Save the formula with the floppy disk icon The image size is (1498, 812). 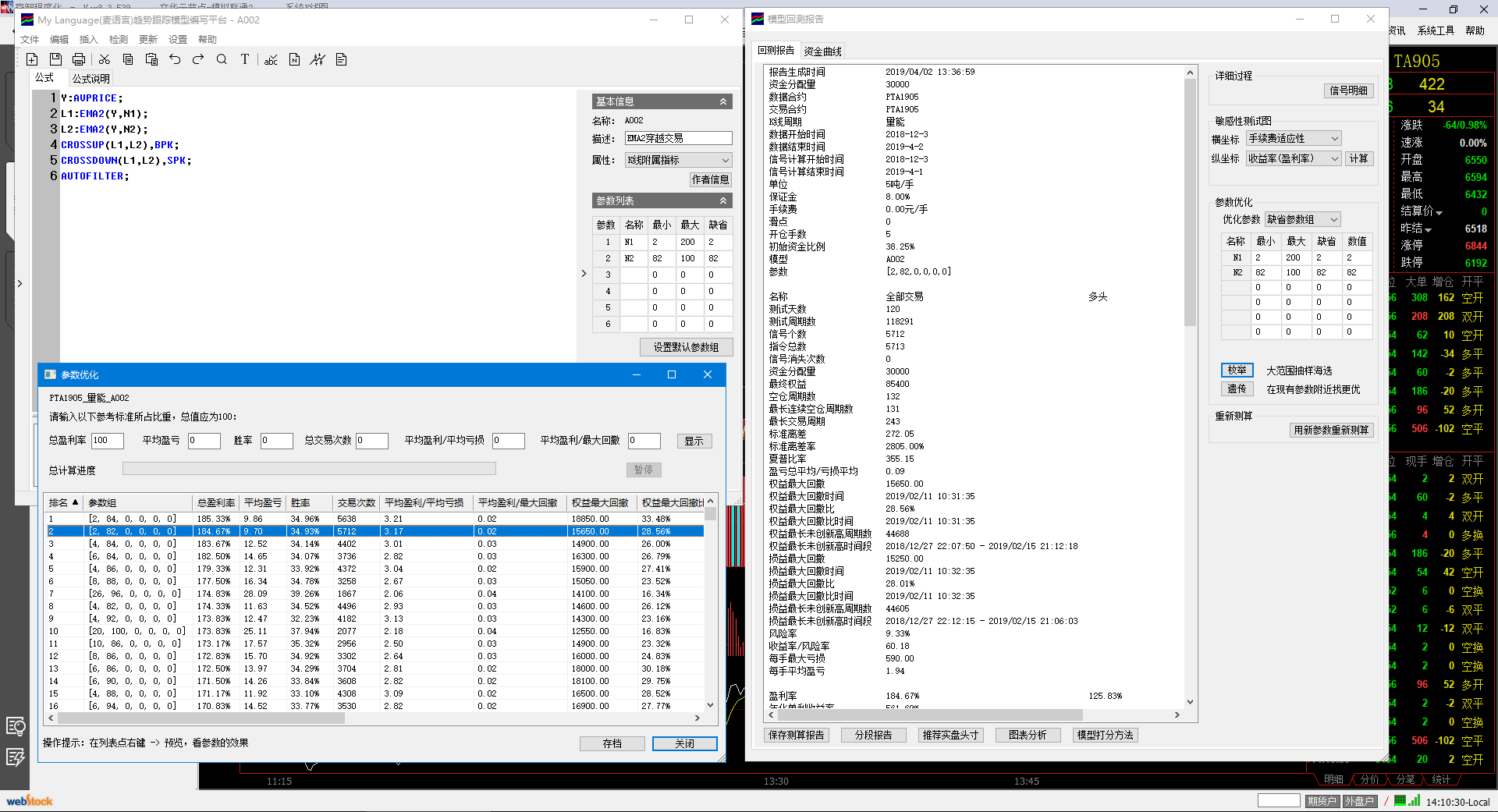[x=55, y=59]
